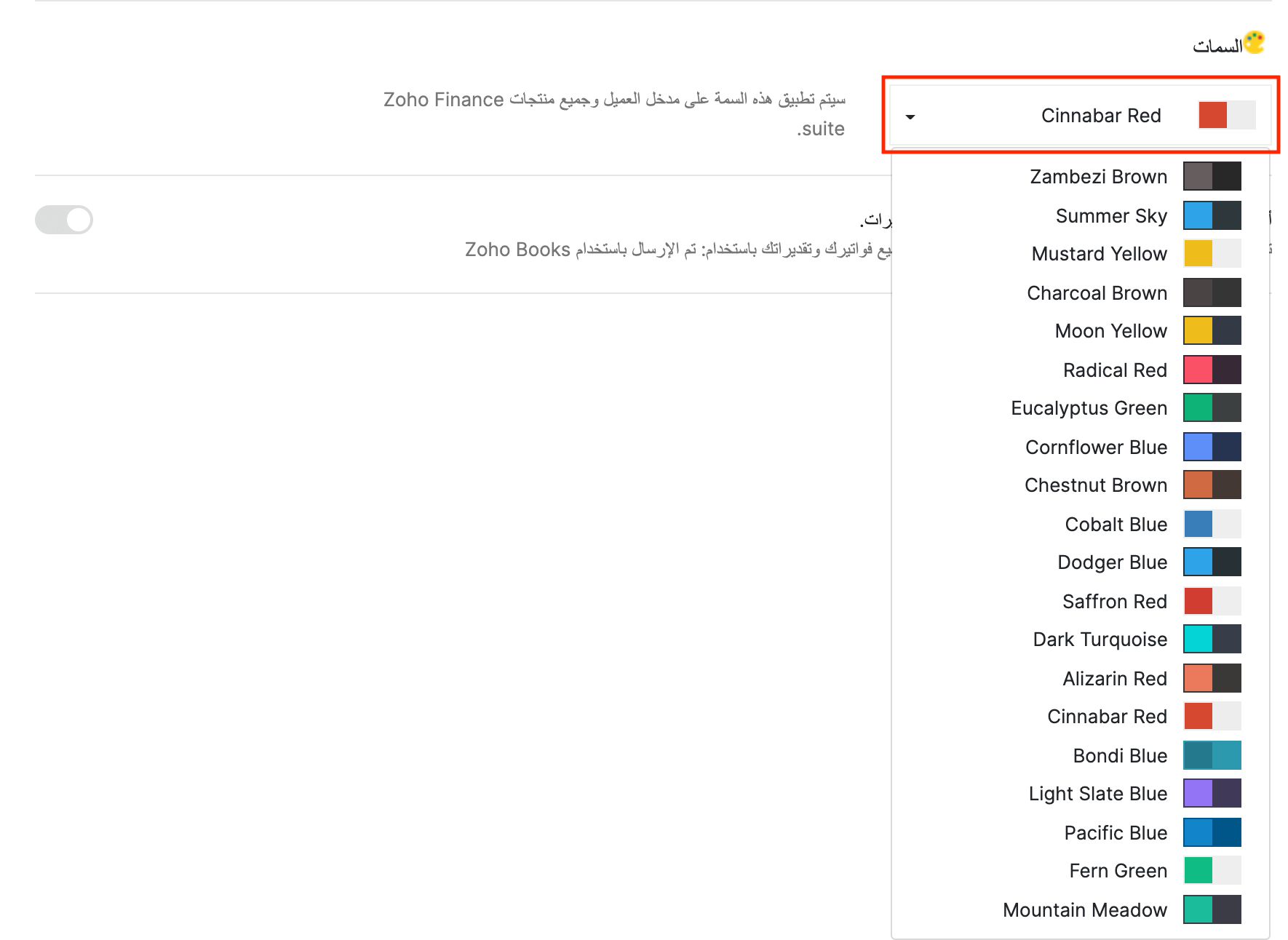This screenshot has height=940, width=1288.
Task: Expand the Cinnabar Red theme dropdown arrow
Action: click(910, 116)
